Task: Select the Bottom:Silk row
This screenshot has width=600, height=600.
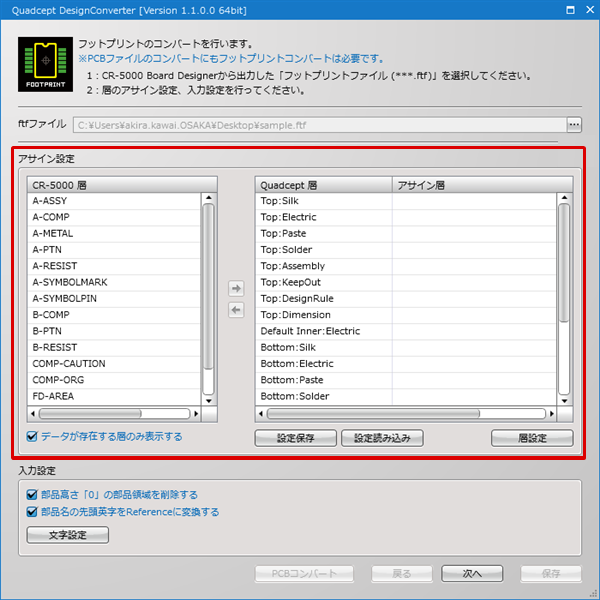Action: coord(406,347)
